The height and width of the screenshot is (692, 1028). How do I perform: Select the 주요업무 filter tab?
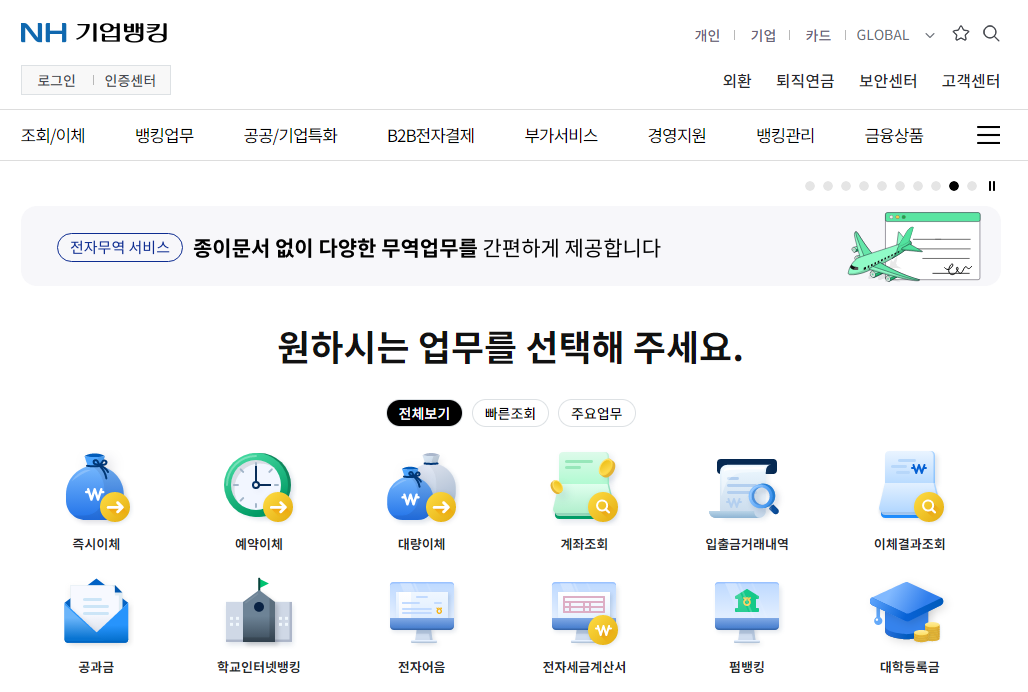tap(597, 413)
